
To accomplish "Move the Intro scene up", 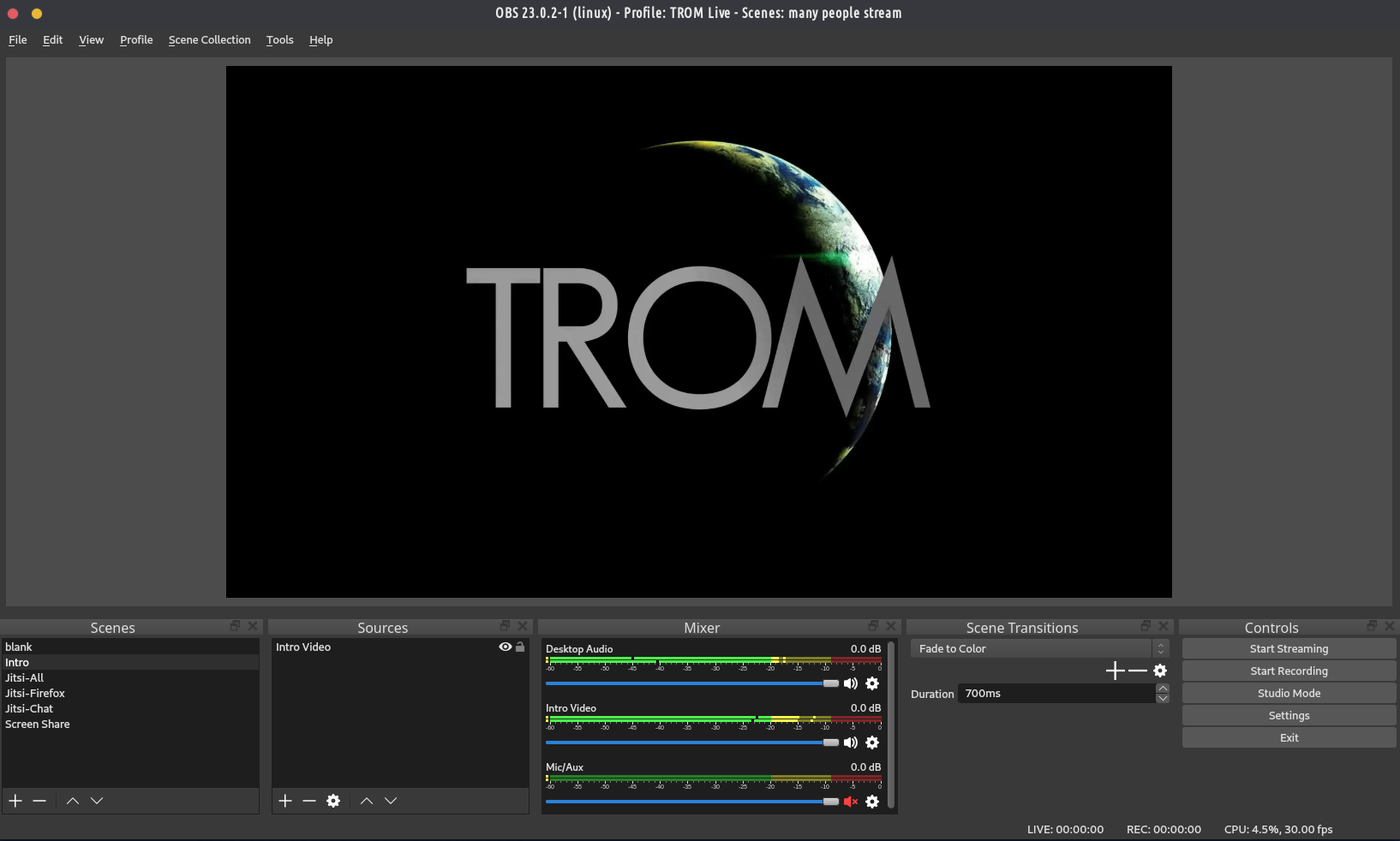I will [x=72, y=801].
